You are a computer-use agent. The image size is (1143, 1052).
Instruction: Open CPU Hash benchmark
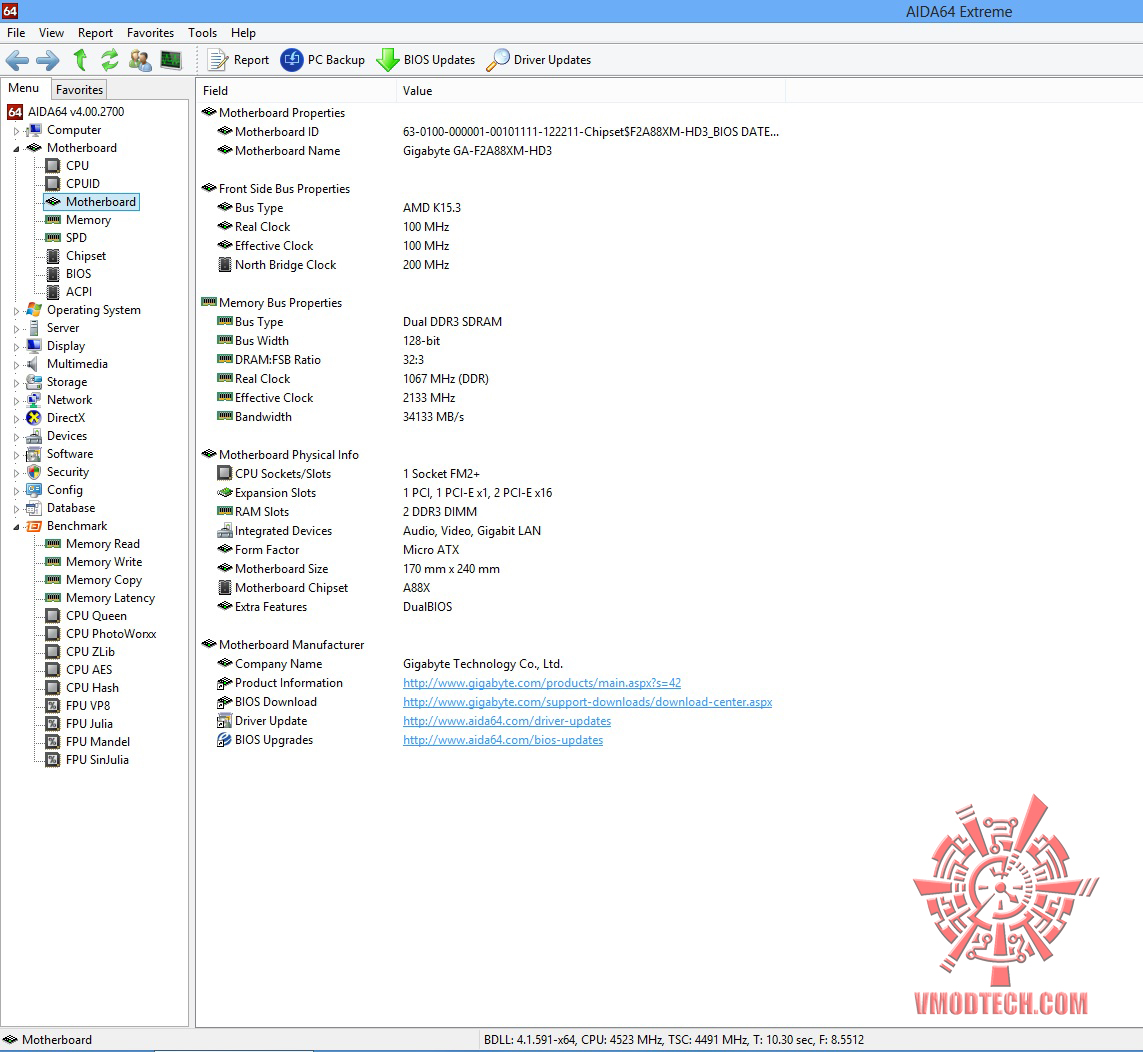(x=92, y=688)
